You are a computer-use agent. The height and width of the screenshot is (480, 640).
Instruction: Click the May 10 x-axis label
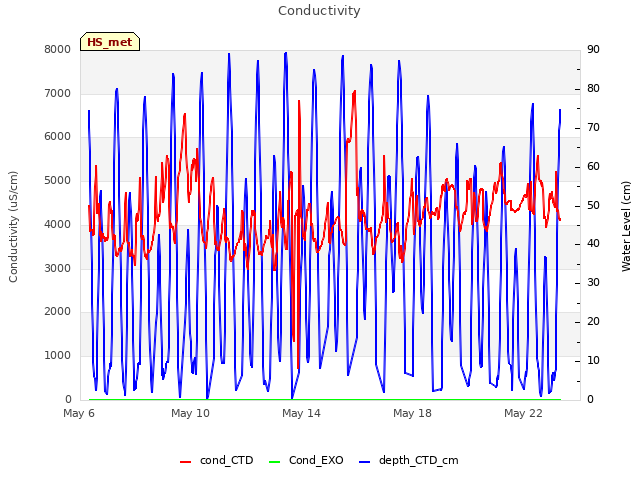[190, 413]
